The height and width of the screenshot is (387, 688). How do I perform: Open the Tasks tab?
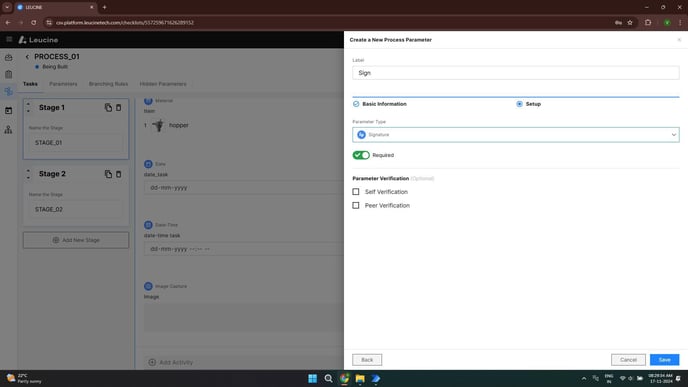pos(30,84)
